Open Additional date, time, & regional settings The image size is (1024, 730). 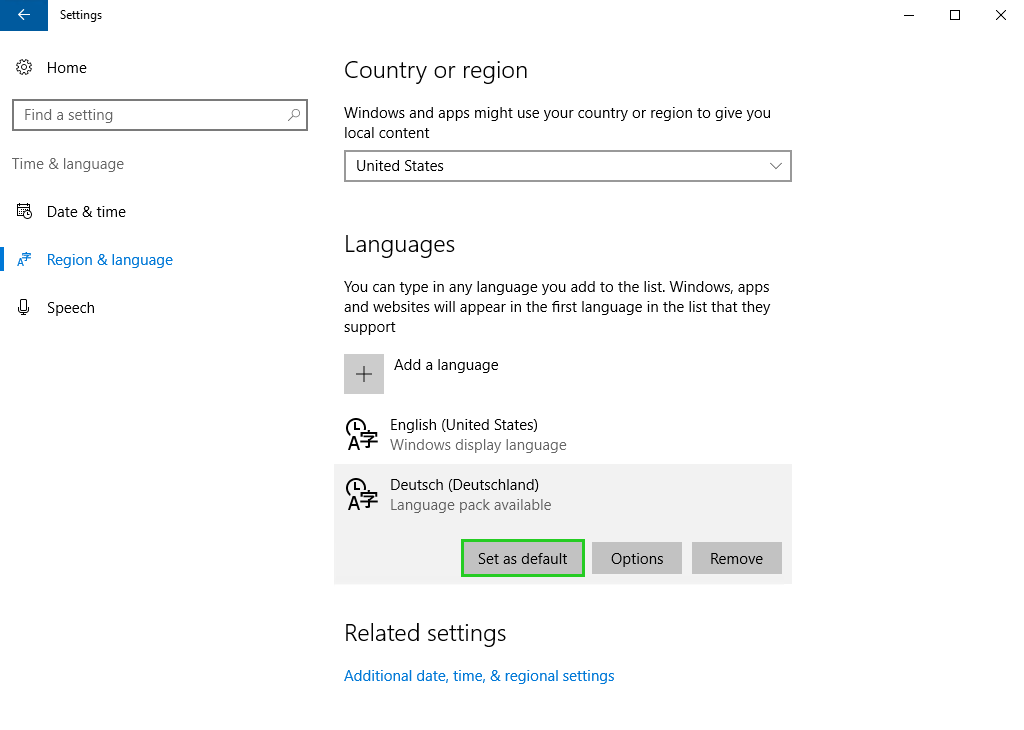pos(479,675)
